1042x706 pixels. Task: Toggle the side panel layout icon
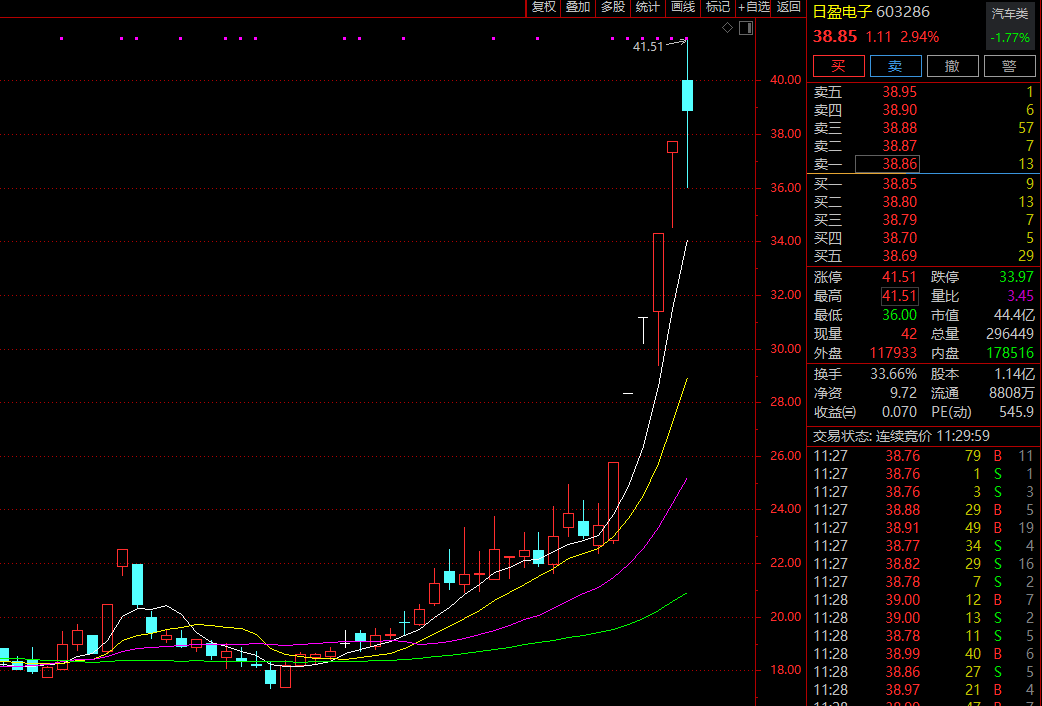click(x=745, y=28)
